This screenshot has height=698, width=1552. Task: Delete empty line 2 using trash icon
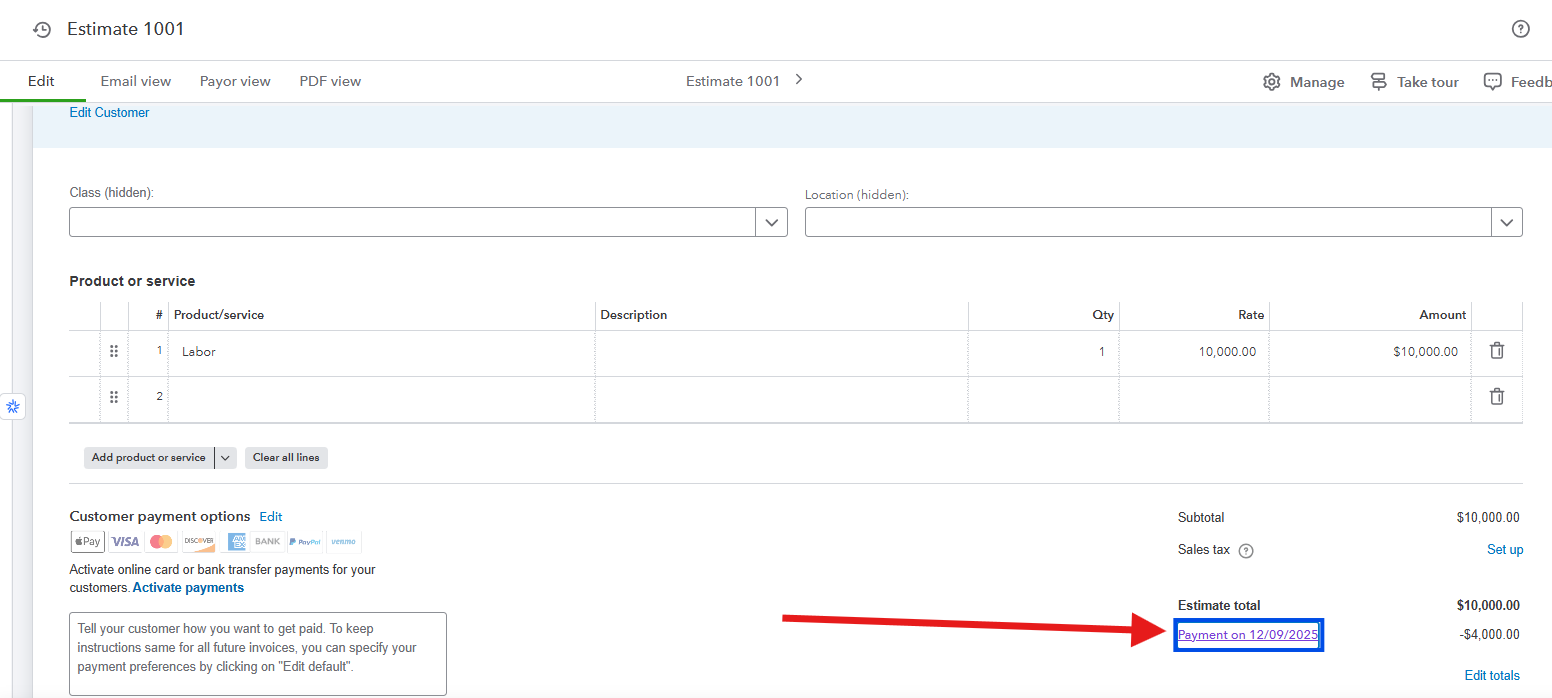click(x=1496, y=397)
